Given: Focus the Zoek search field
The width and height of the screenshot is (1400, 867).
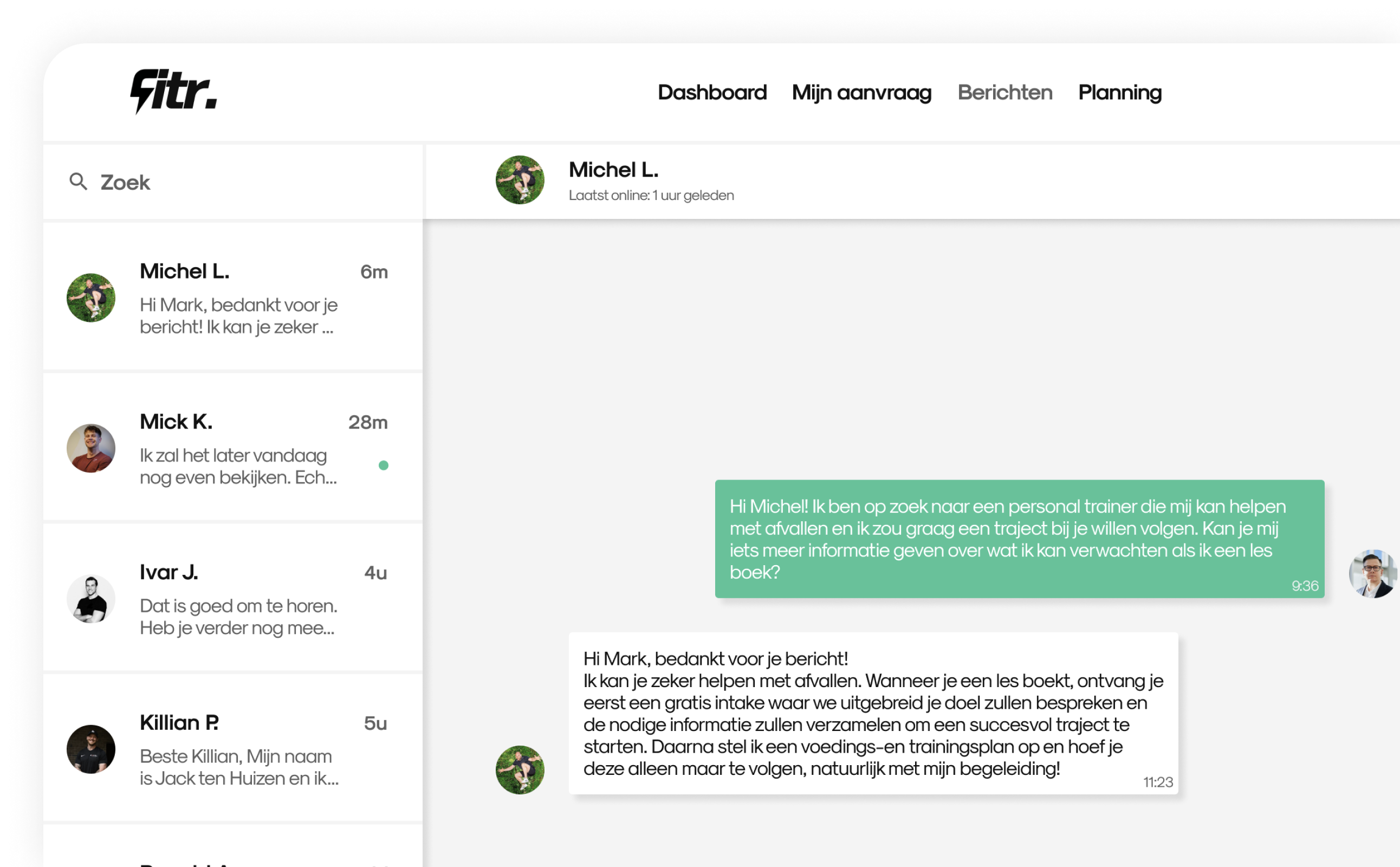Looking at the screenshot, I should pos(233,182).
